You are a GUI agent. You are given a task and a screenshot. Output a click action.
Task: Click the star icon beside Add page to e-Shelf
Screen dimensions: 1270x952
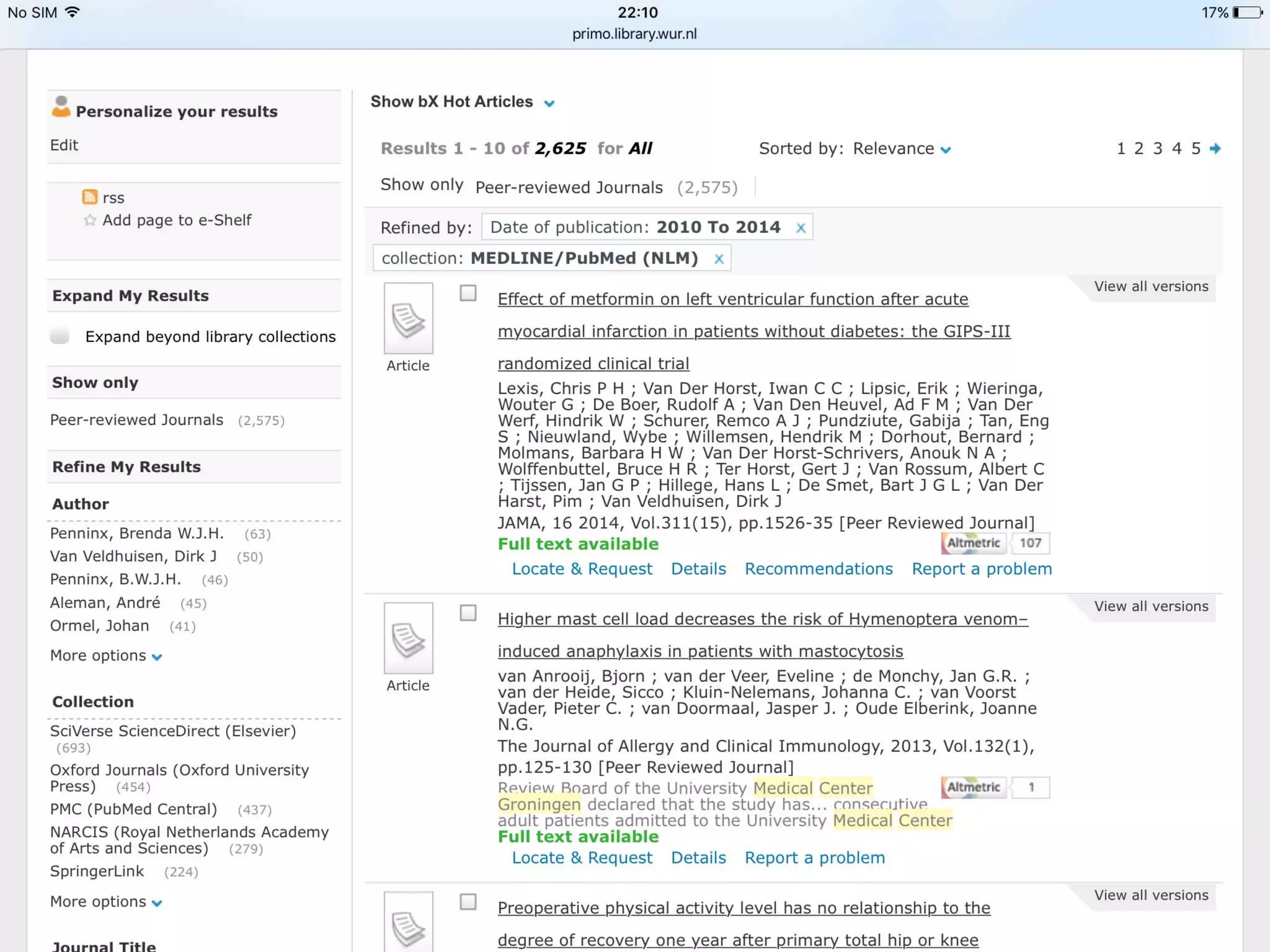tap(90, 220)
